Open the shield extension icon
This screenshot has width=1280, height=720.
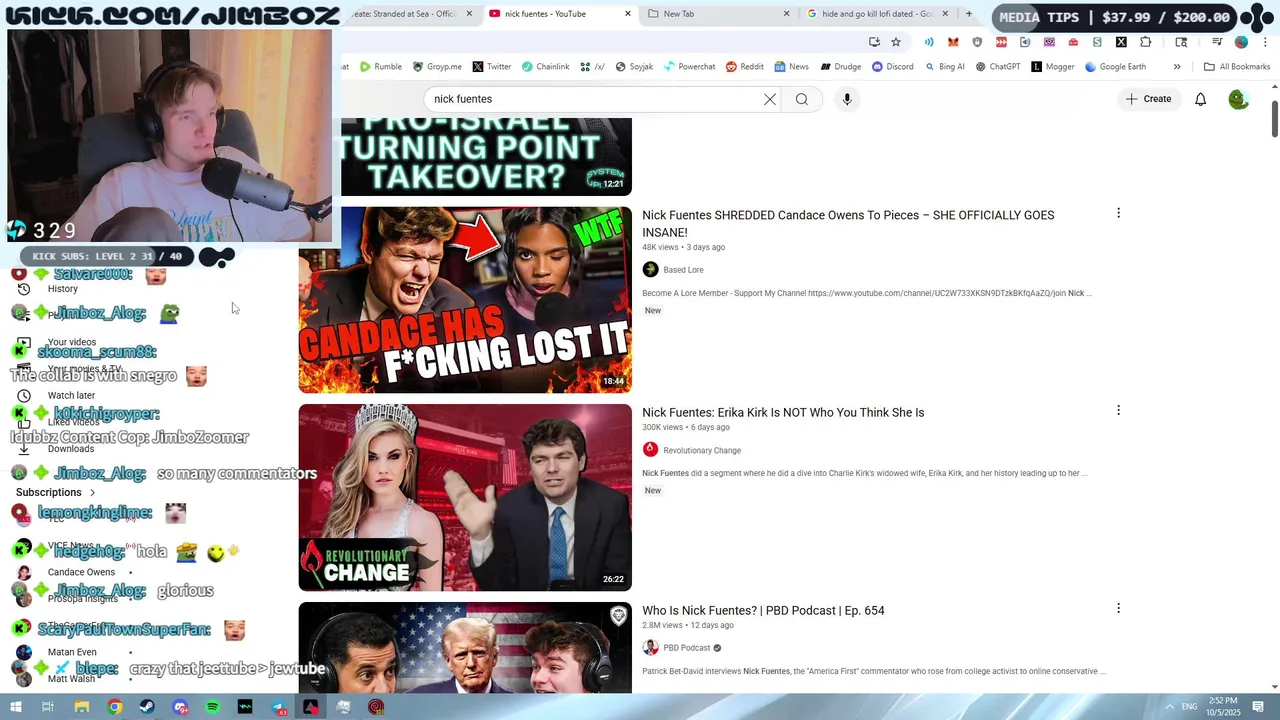pos(977,42)
